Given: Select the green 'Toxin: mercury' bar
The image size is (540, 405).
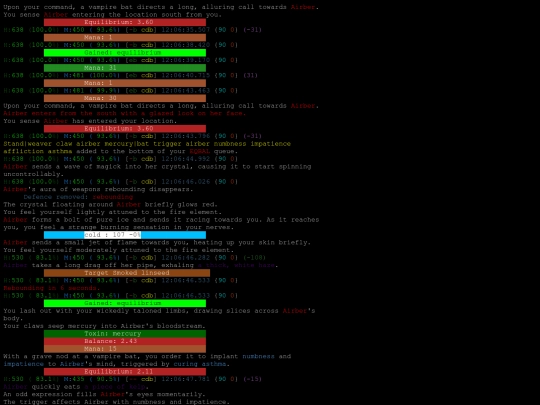Looking at the screenshot, I should point(125,333).
